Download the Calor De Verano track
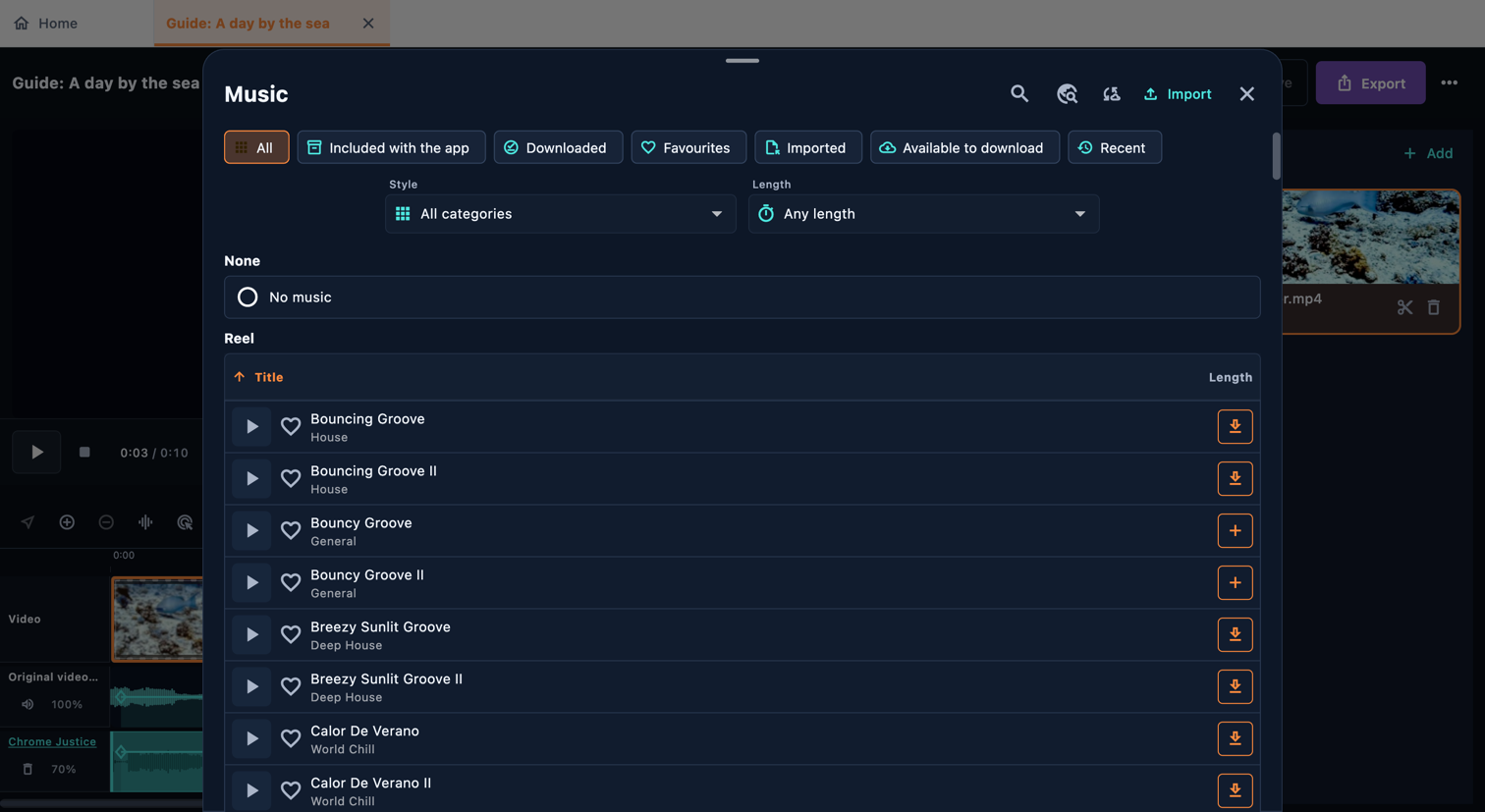This screenshot has height=812, width=1485. click(x=1235, y=738)
